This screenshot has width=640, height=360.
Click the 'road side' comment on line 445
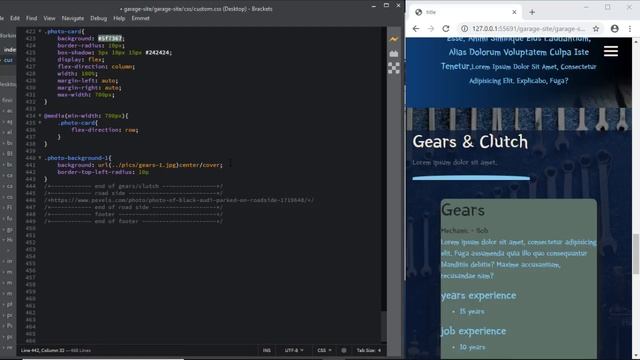(133, 193)
